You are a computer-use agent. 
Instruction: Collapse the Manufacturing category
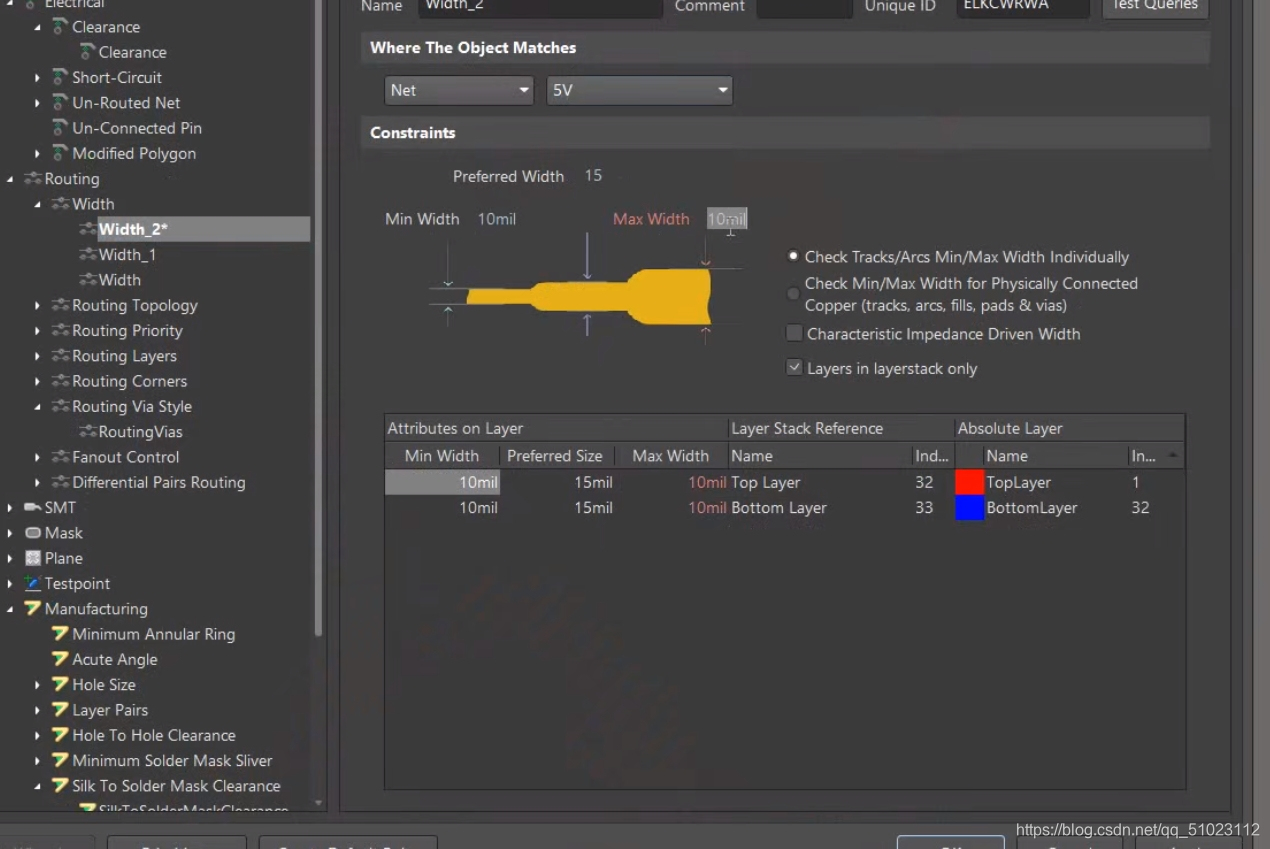click(x=10, y=608)
